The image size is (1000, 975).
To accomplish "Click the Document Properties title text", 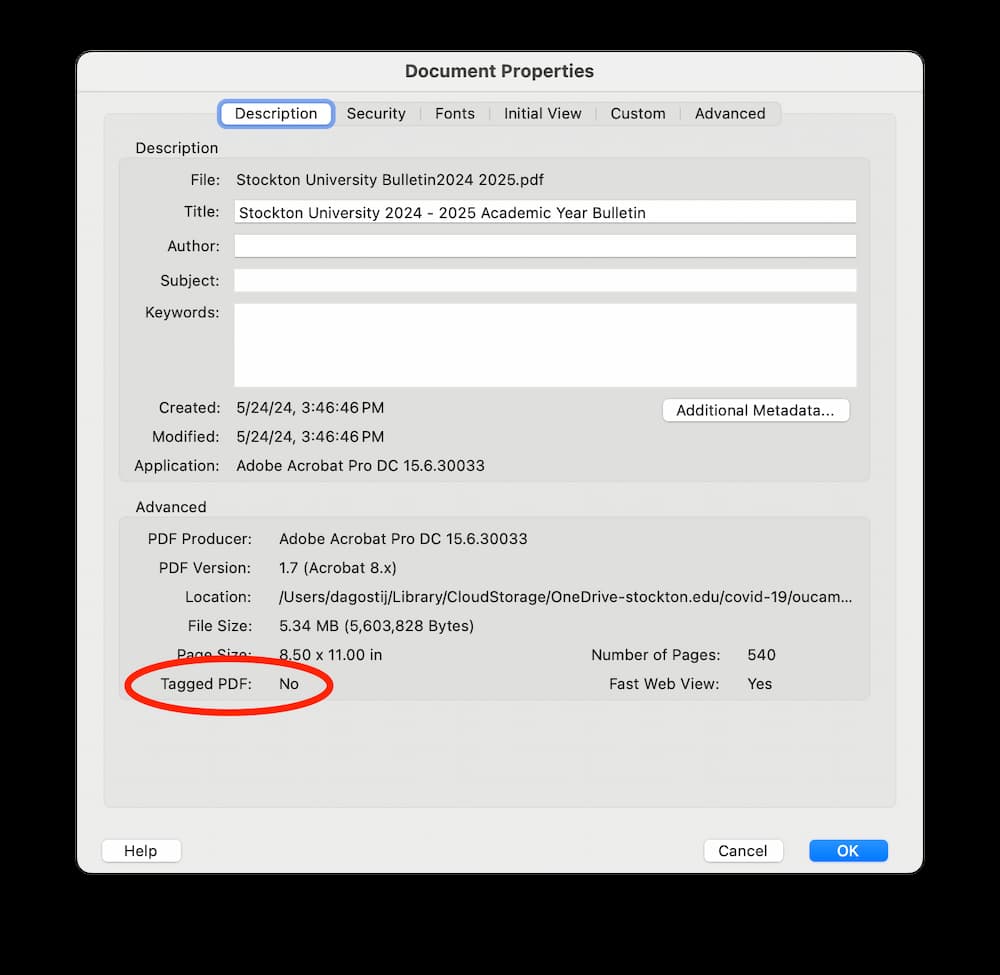I will 499,71.
